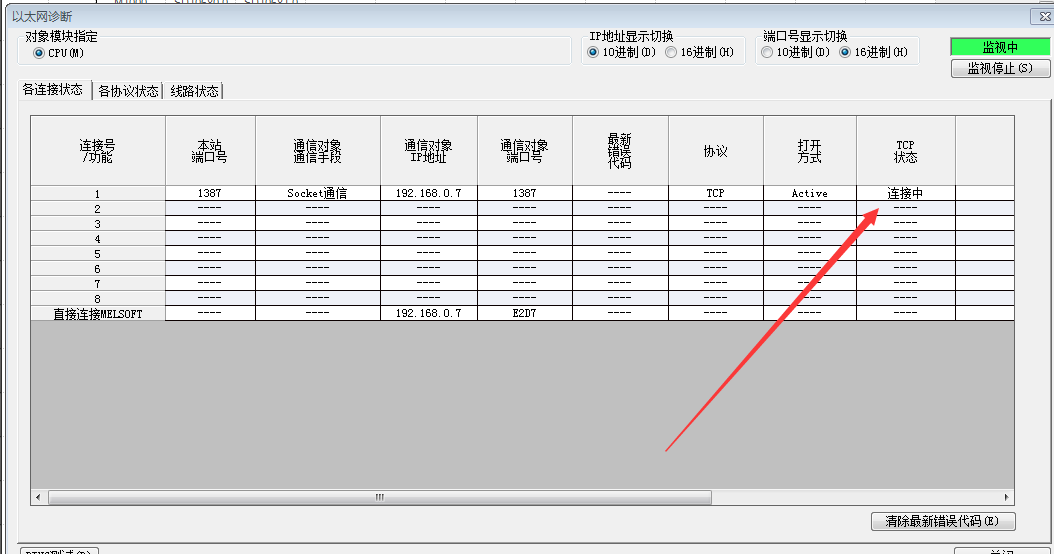Click the 监视停止(S) stop monitoring button
The image size is (1054, 554).
(999, 69)
